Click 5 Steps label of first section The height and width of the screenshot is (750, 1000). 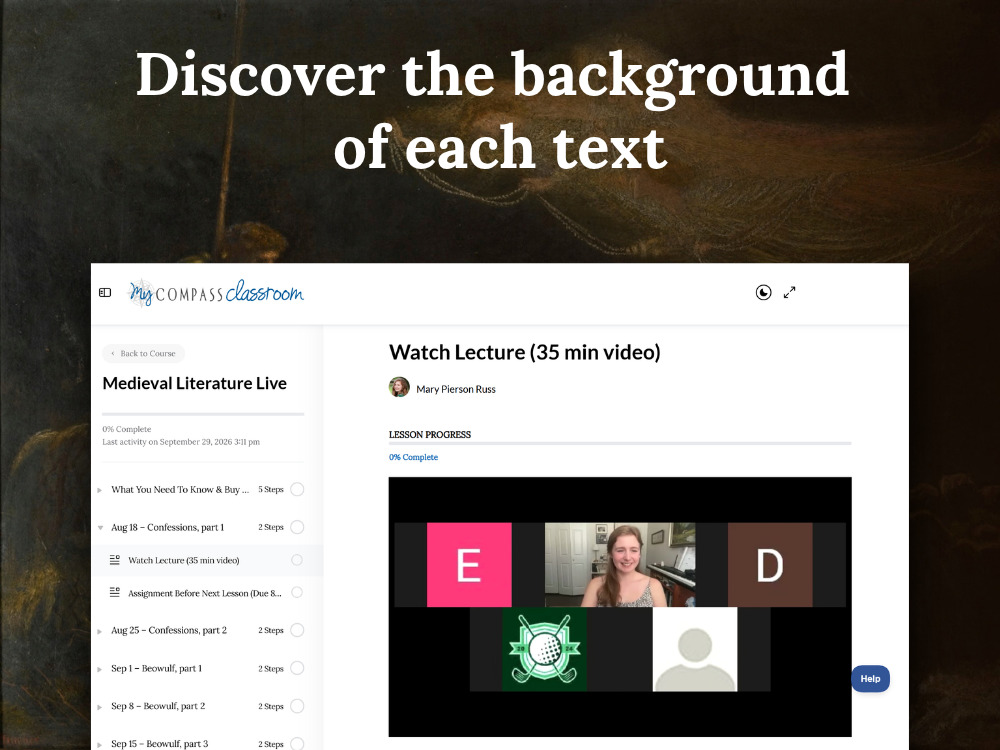coord(271,489)
